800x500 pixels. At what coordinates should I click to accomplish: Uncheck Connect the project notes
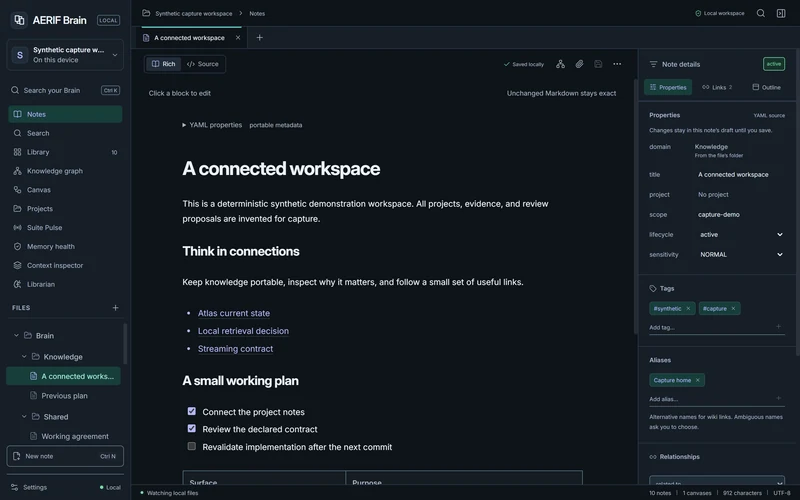tap(191, 411)
